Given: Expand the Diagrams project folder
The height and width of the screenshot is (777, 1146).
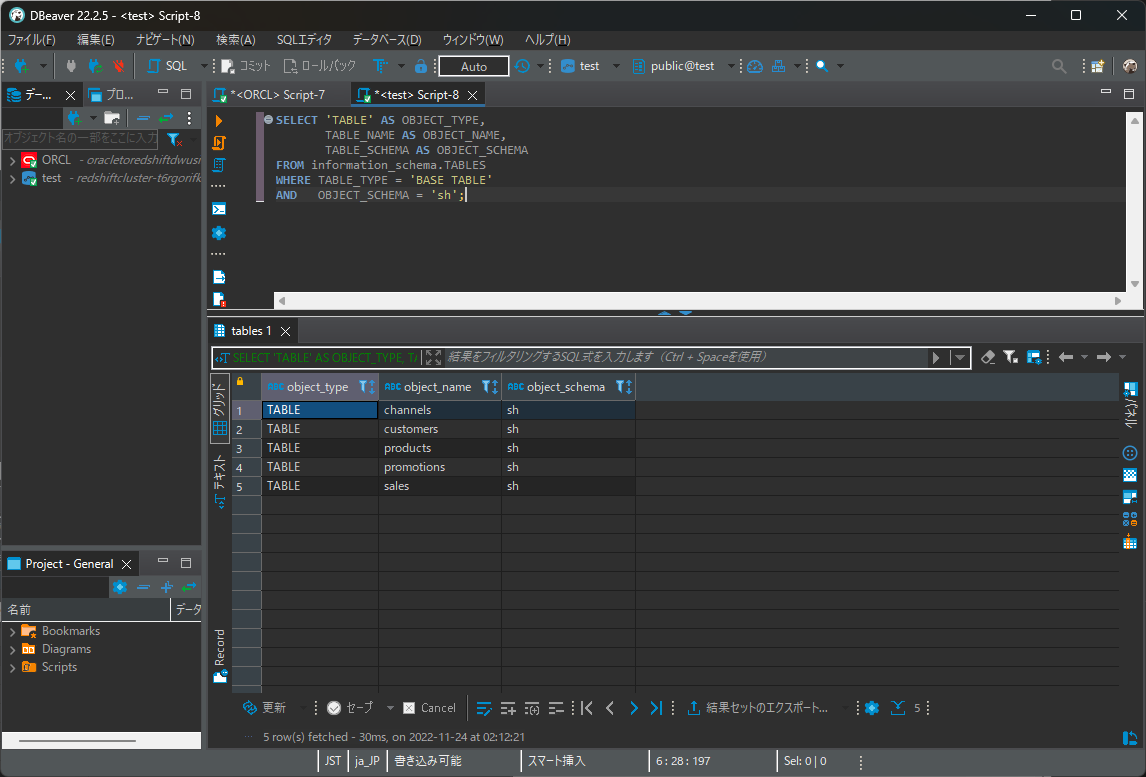Looking at the screenshot, I should click(12, 649).
